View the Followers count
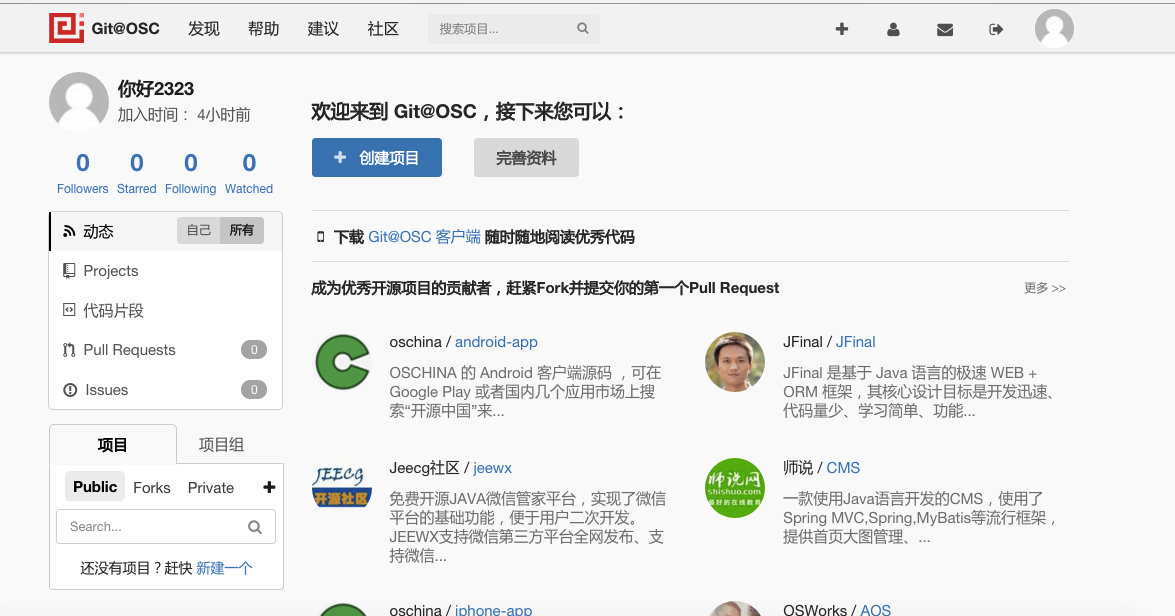This screenshot has height=616, width=1175. (x=82, y=173)
